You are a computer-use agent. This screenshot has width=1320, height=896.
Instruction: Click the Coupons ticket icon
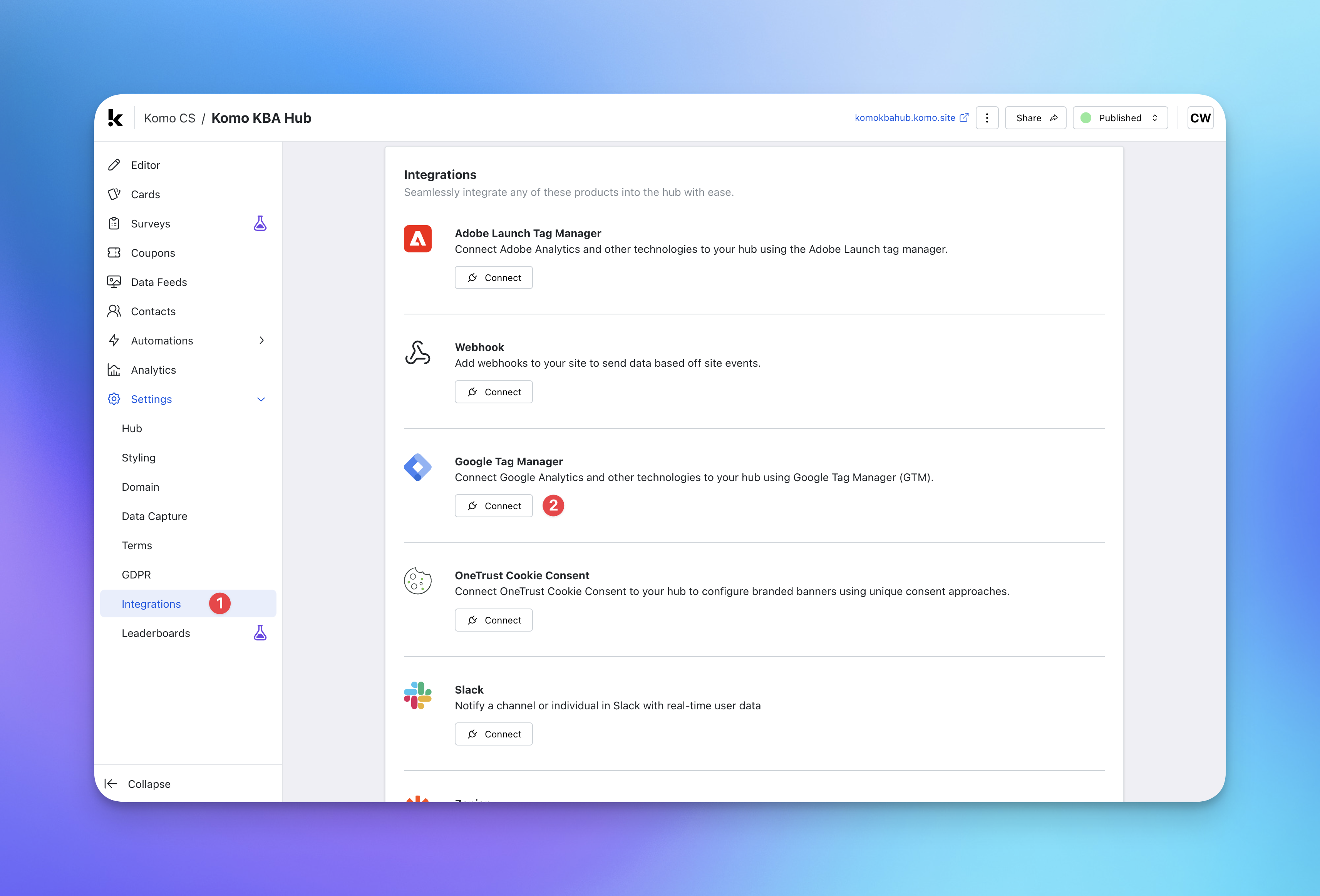pos(114,253)
